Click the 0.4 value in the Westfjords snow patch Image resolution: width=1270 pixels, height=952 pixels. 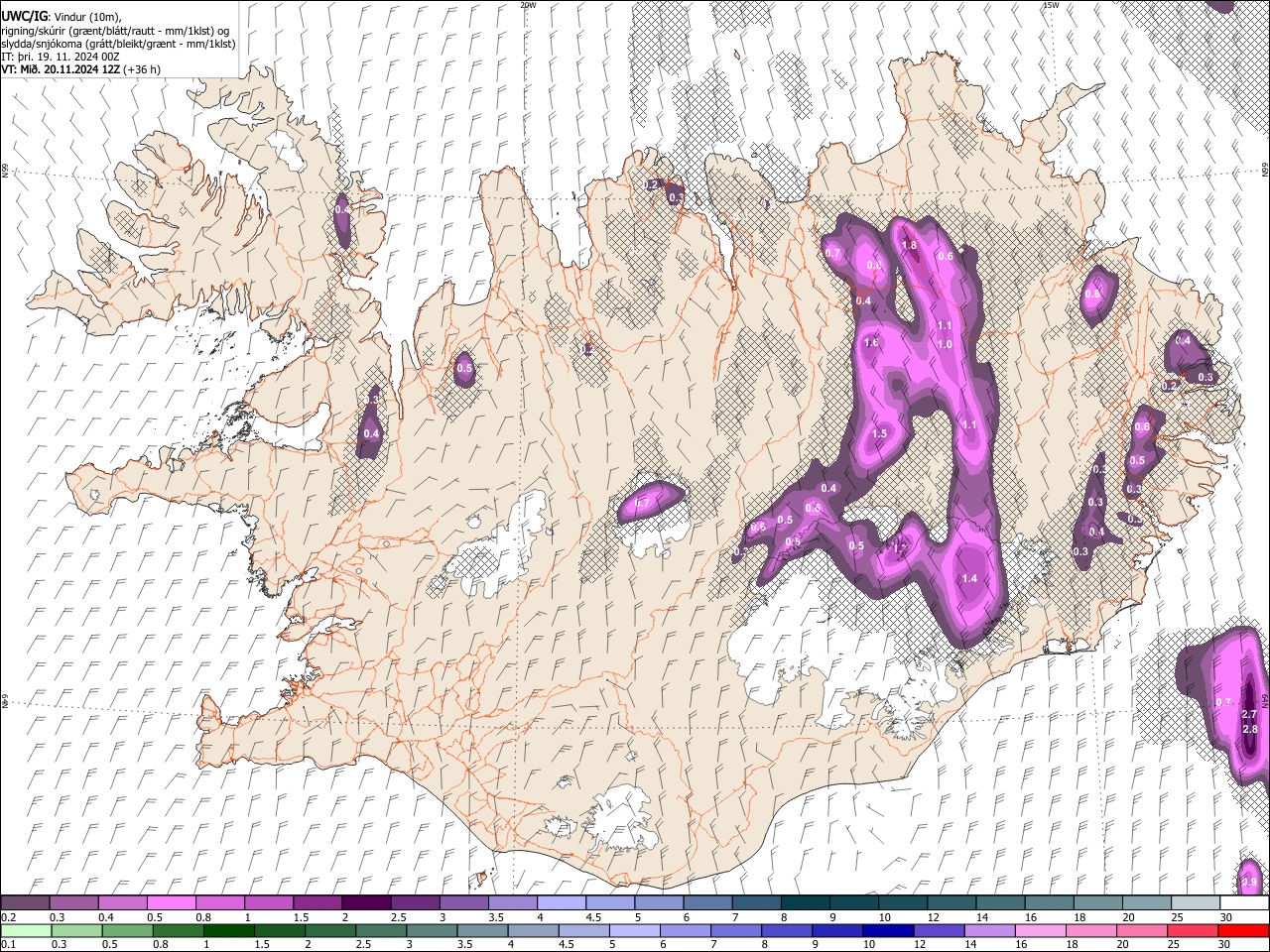(342, 210)
